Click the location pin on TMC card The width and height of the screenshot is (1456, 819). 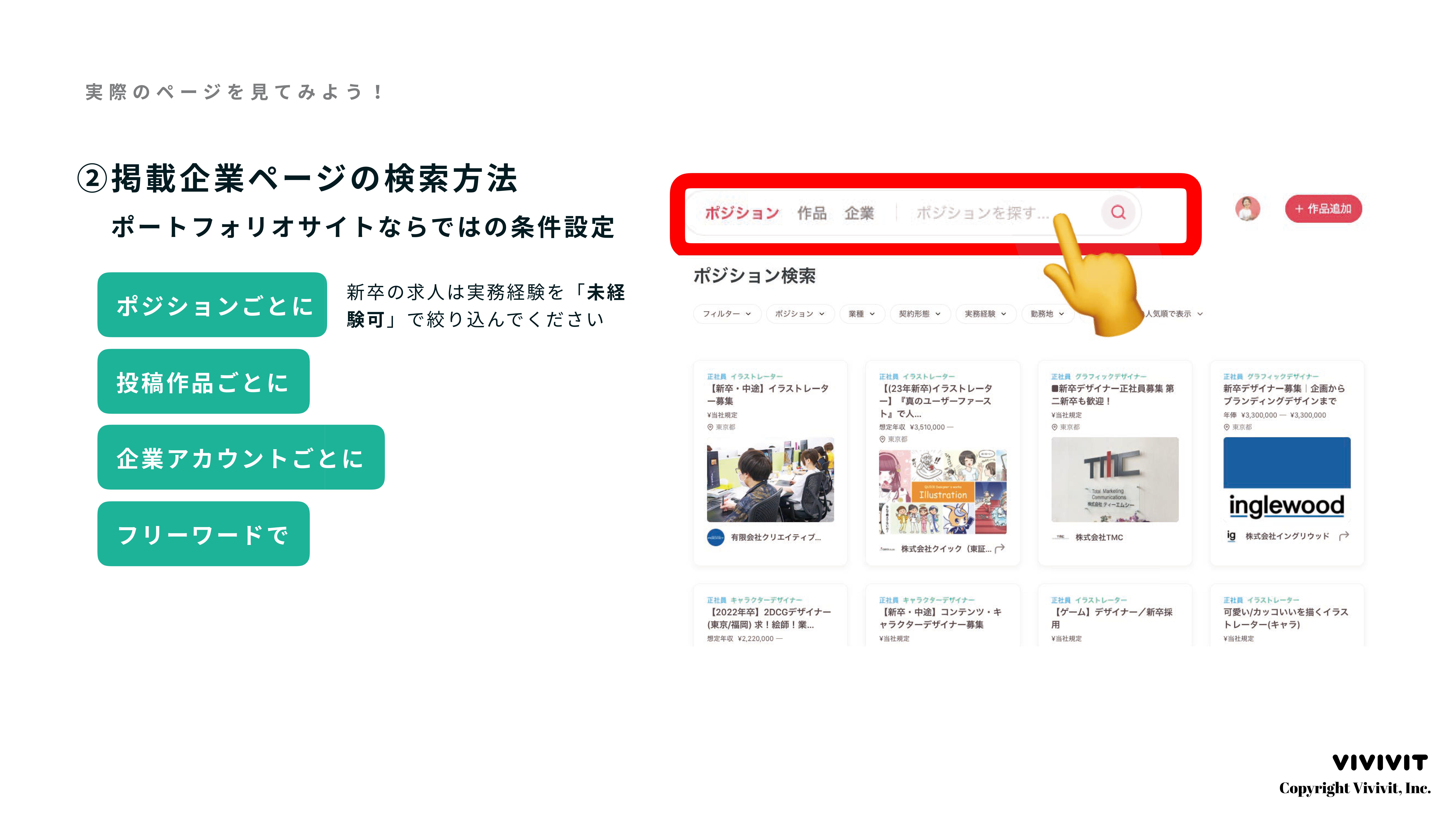pos(1055,427)
